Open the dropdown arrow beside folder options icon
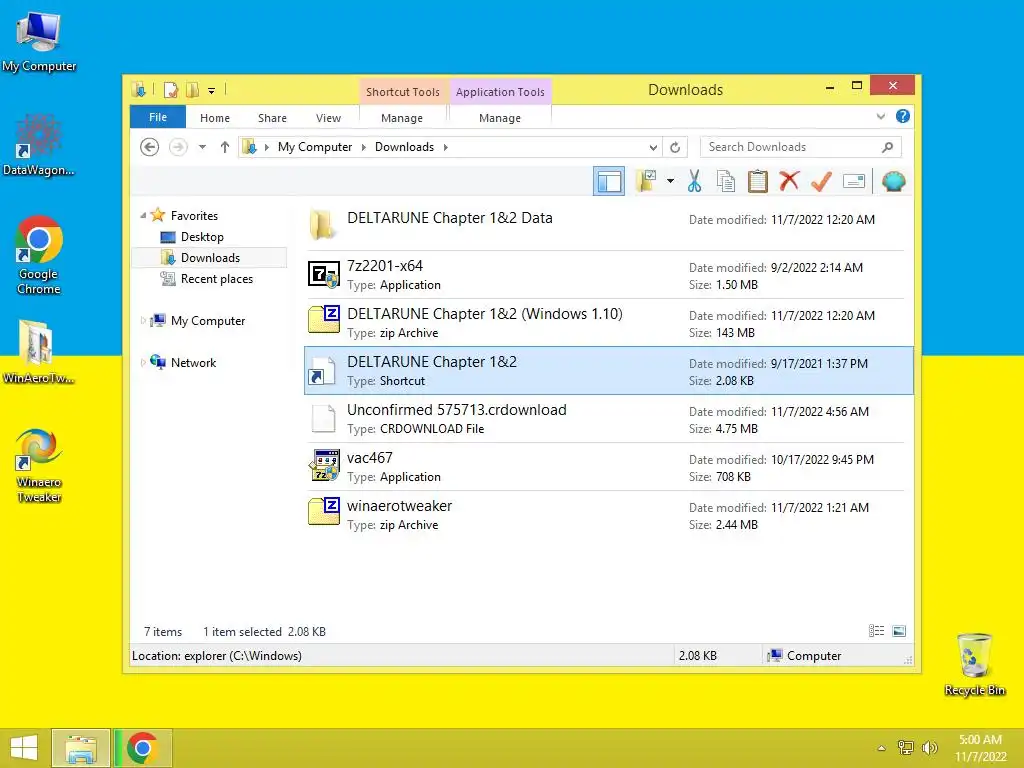 [x=670, y=181]
